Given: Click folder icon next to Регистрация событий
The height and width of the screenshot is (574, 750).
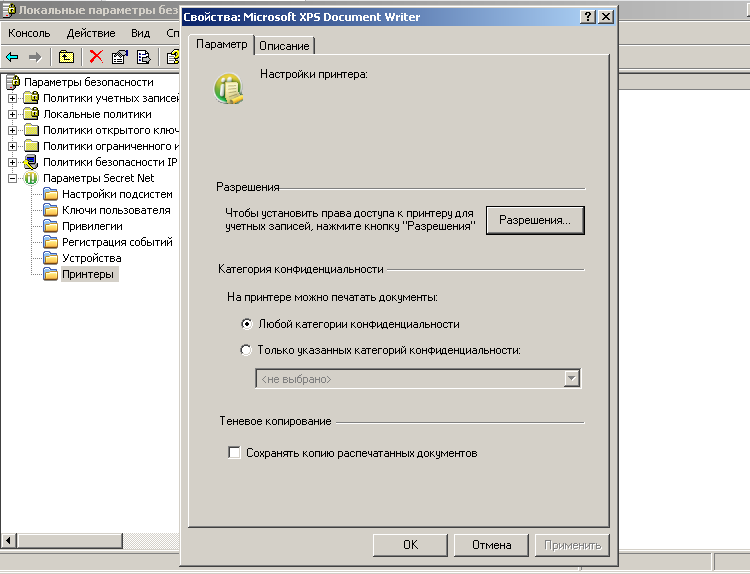Looking at the screenshot, I should (50, 242).
